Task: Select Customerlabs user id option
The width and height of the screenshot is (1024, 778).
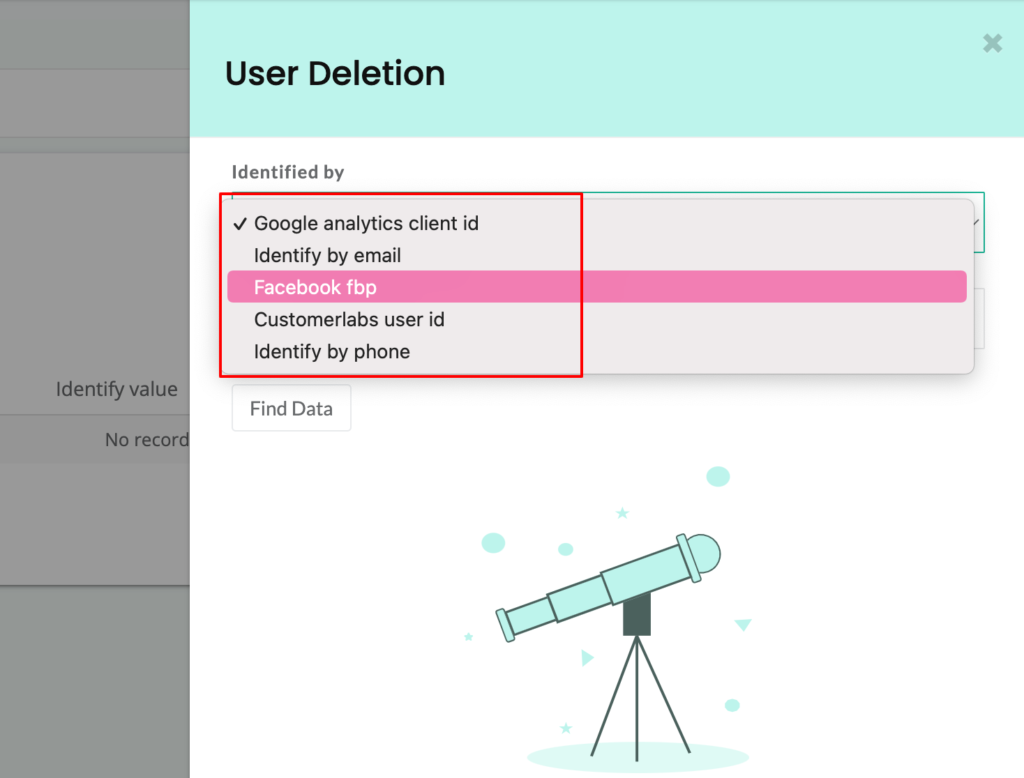Action: [597, 319]
